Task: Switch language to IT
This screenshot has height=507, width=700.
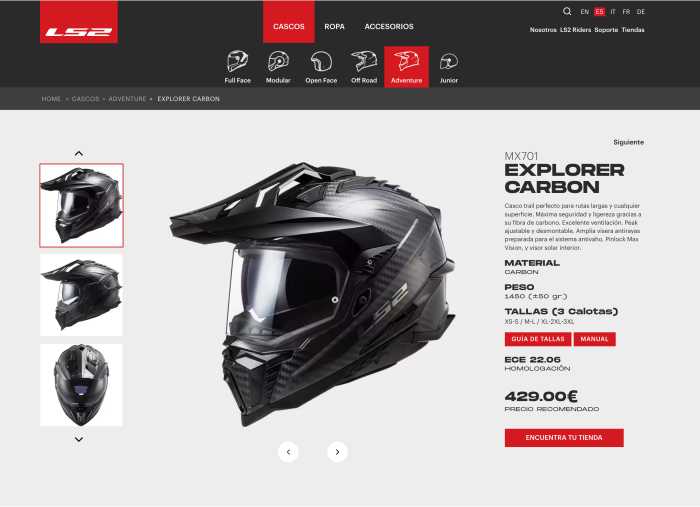Action: [x=613, y=12]
